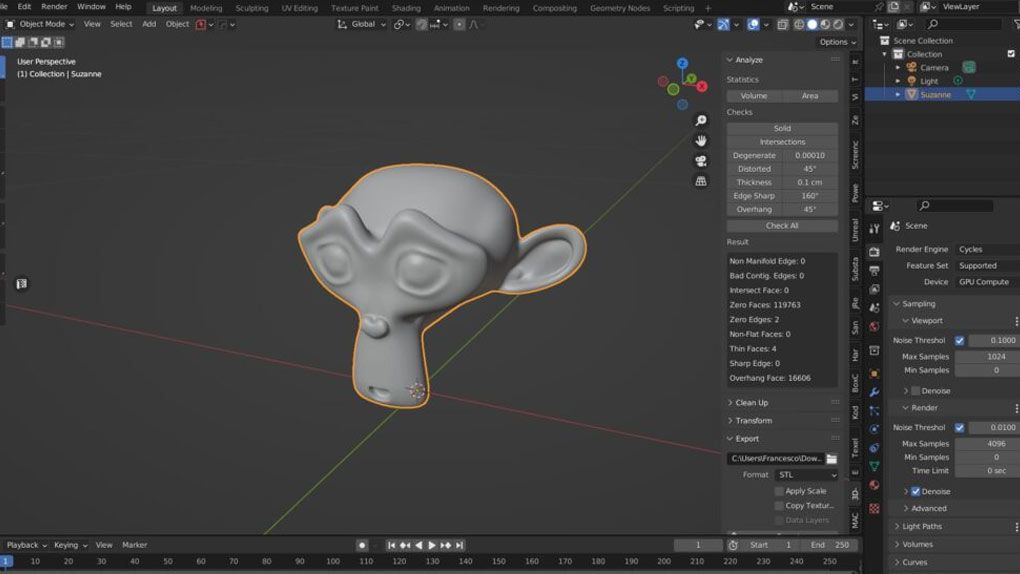Click the folder icon beside export path

[831, 459]
